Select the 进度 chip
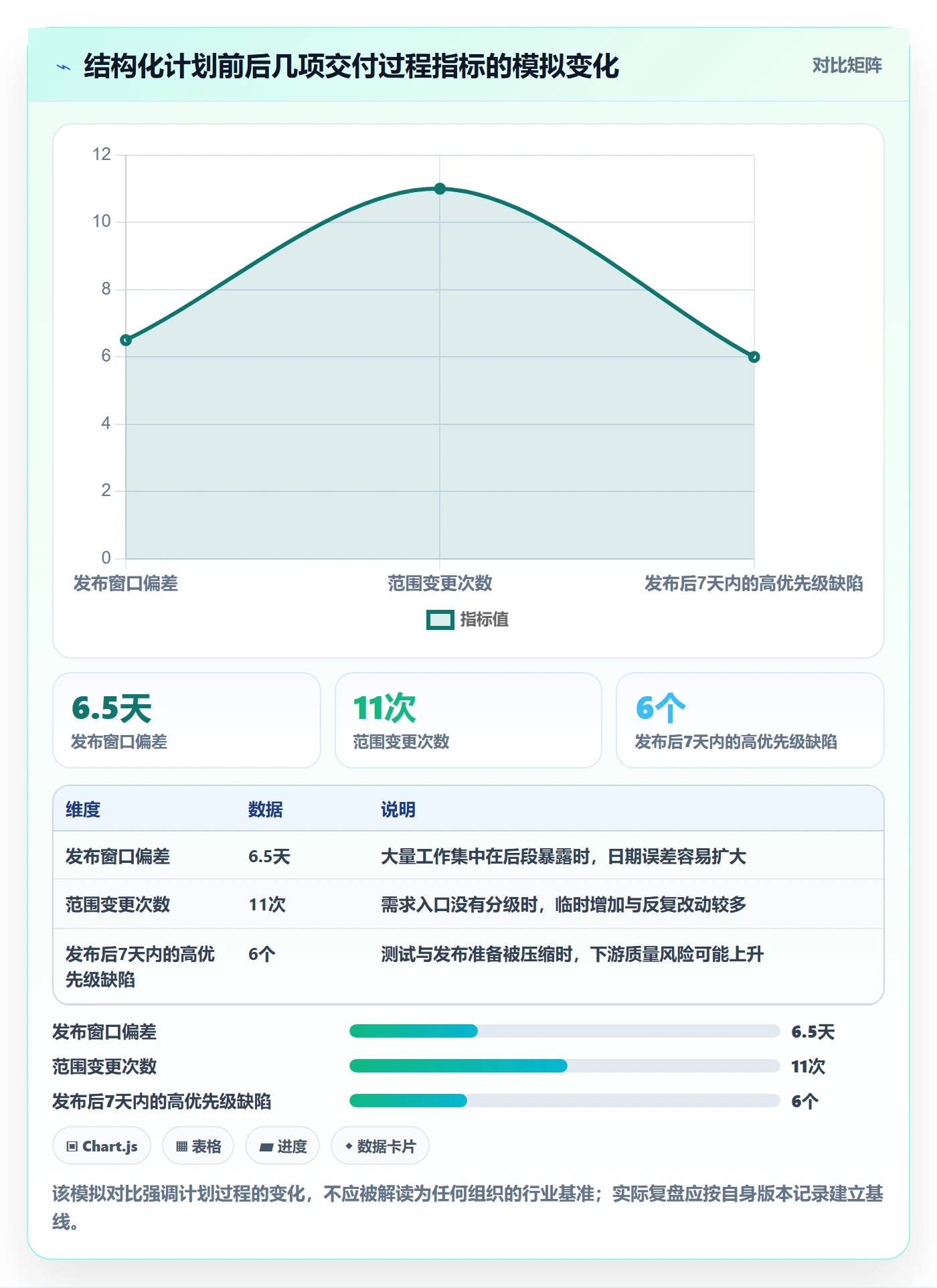This screenshot has width=937, height=1288. 282,1146
